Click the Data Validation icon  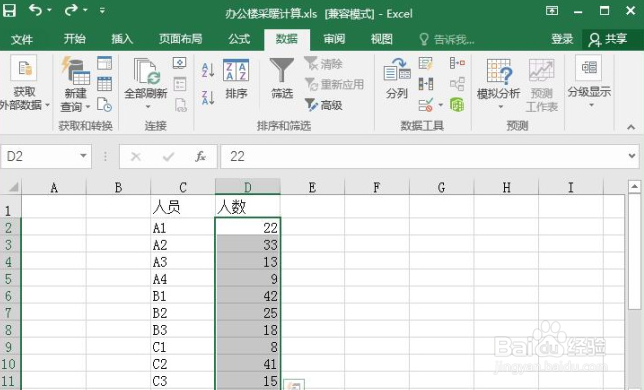click(426, 105)
